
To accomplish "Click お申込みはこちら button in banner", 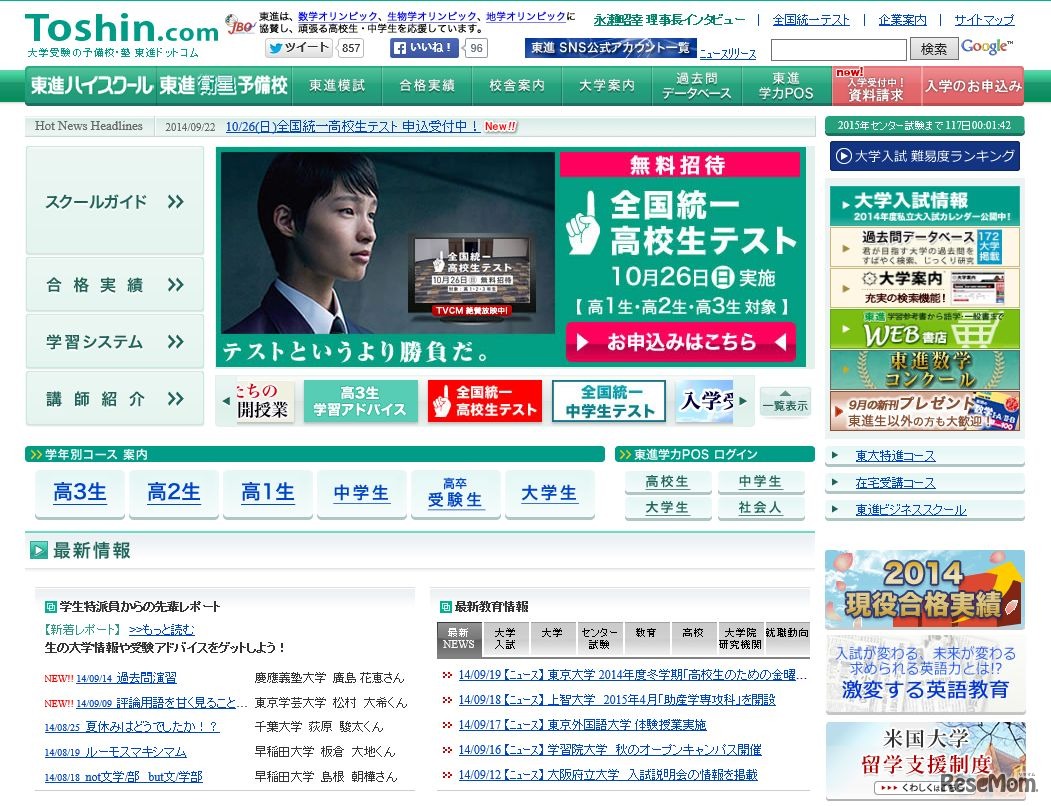I will pos(680,342).
